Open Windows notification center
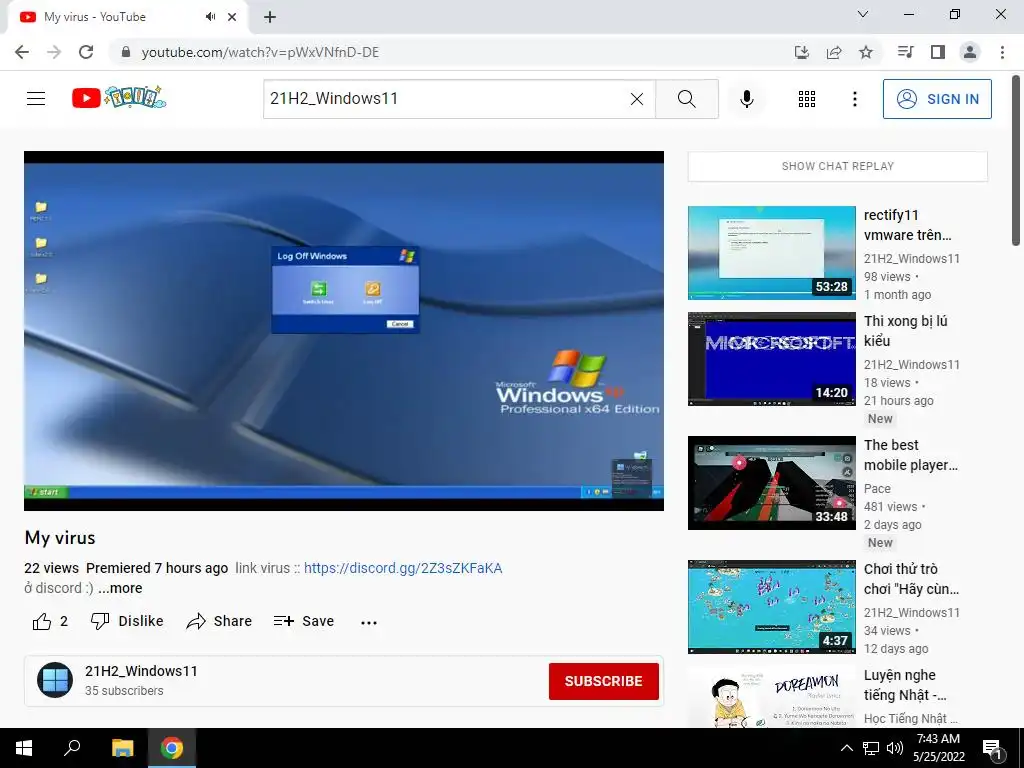Screen dimensions: 1024x768 tap(992, 749)
